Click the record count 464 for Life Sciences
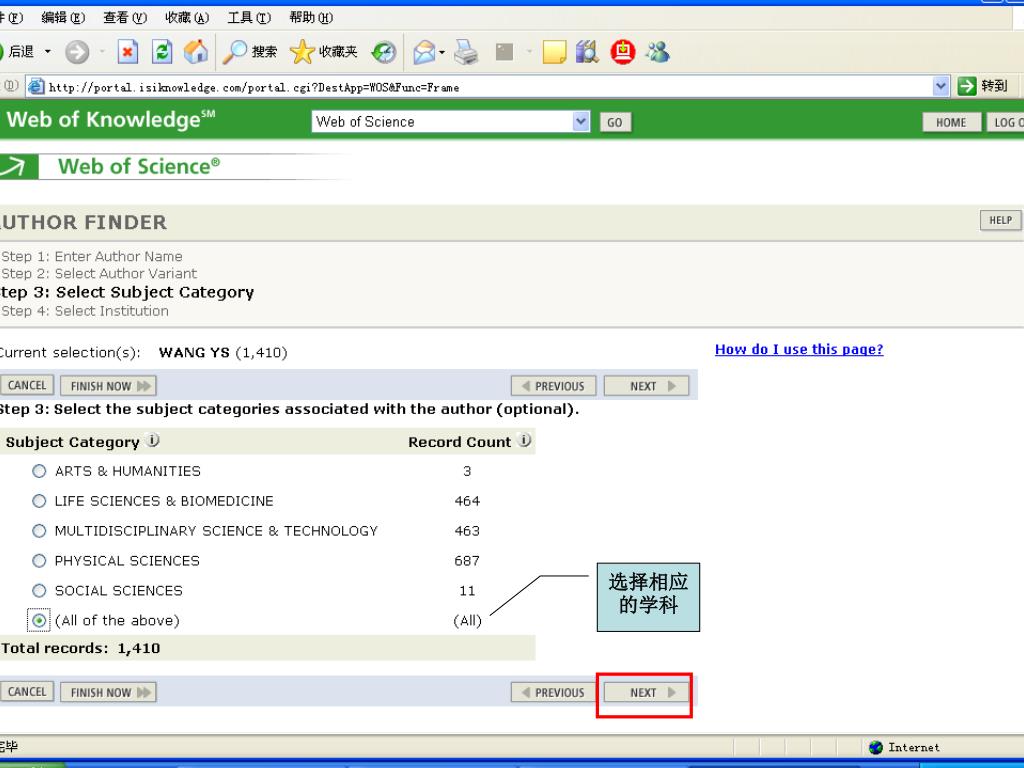 pos(467,501)
